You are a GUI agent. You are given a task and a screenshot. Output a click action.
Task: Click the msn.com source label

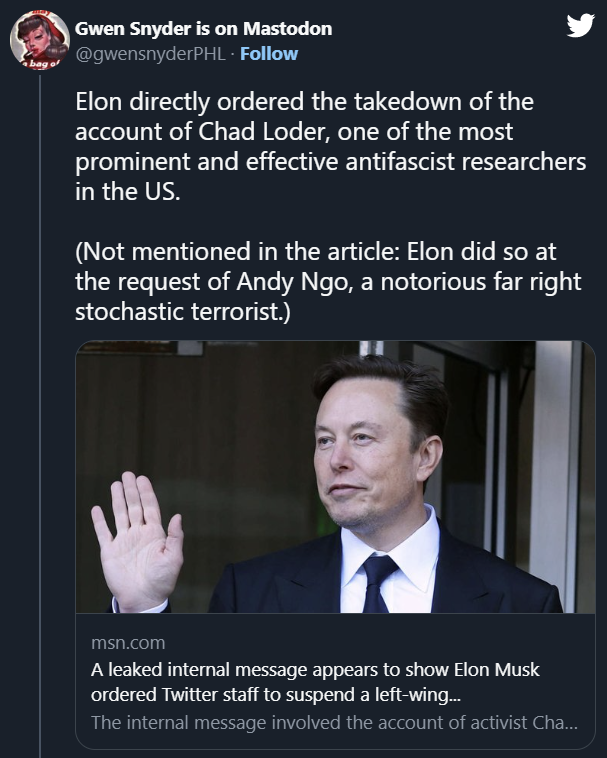[128, 643]
